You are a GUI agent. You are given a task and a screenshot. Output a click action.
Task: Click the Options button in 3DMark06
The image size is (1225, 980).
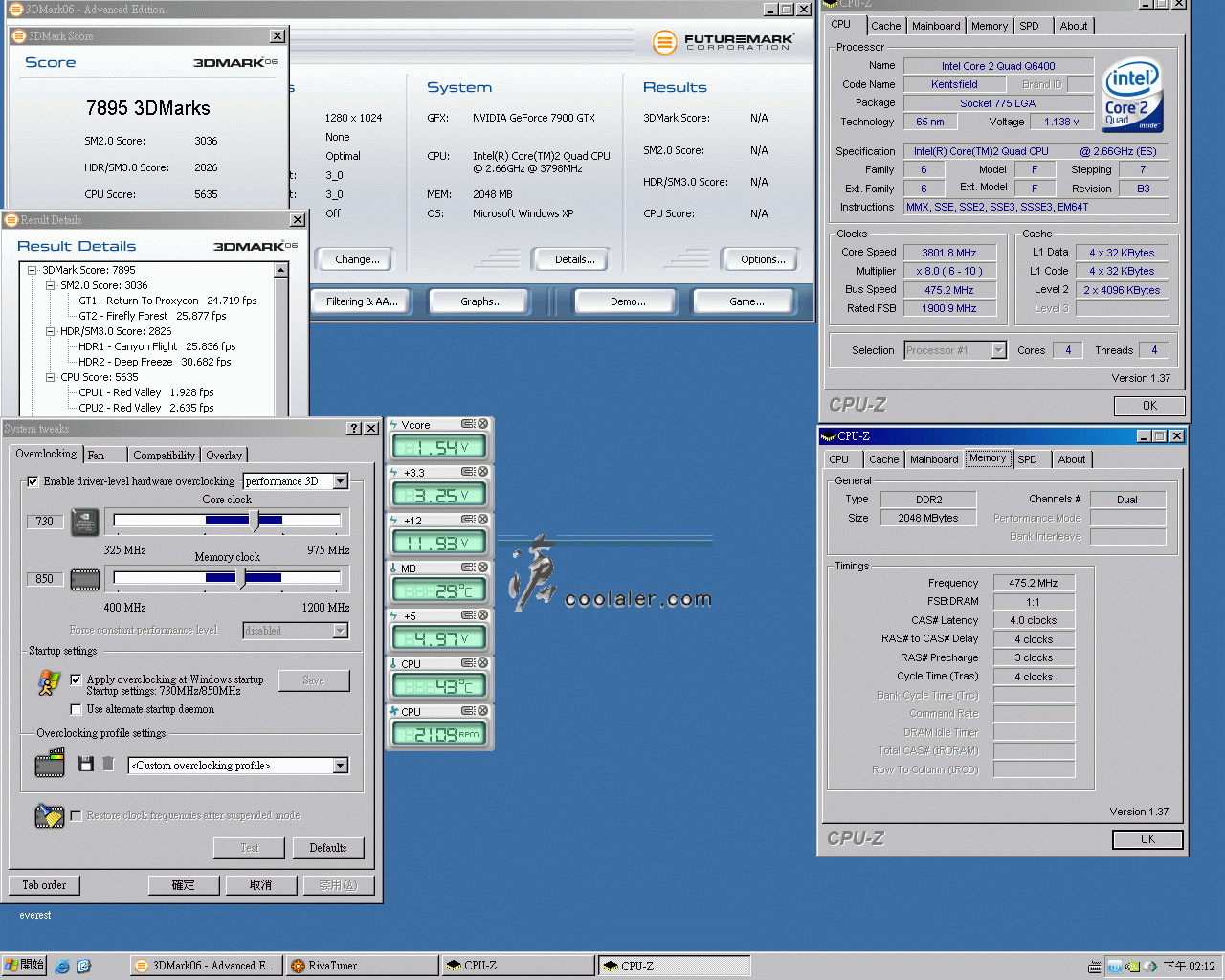[760, 258]
